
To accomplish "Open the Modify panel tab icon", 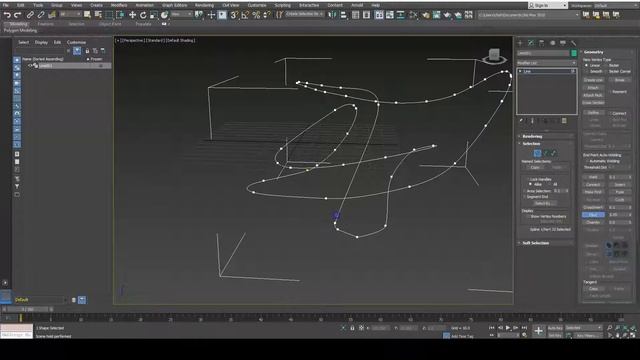I will pyautogui.click(x=531, y=43).
